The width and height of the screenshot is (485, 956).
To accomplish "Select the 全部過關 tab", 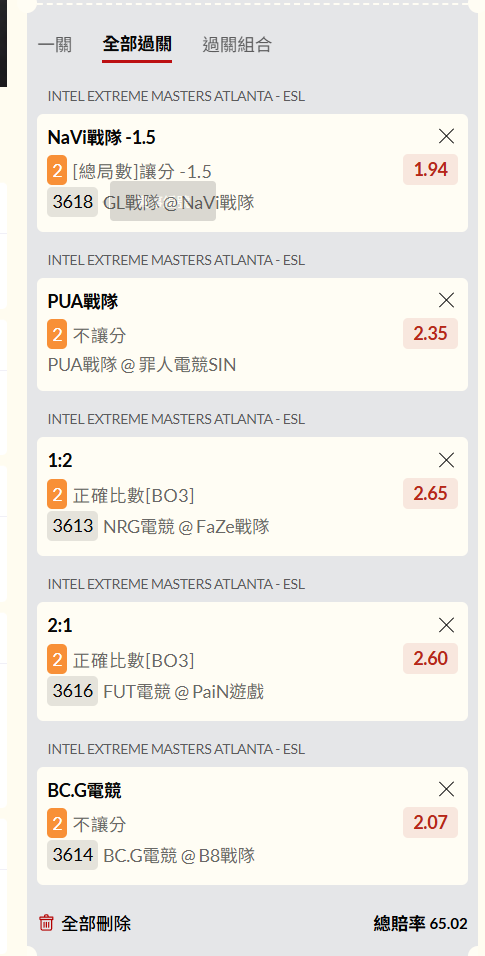I will tap(137, 45).
